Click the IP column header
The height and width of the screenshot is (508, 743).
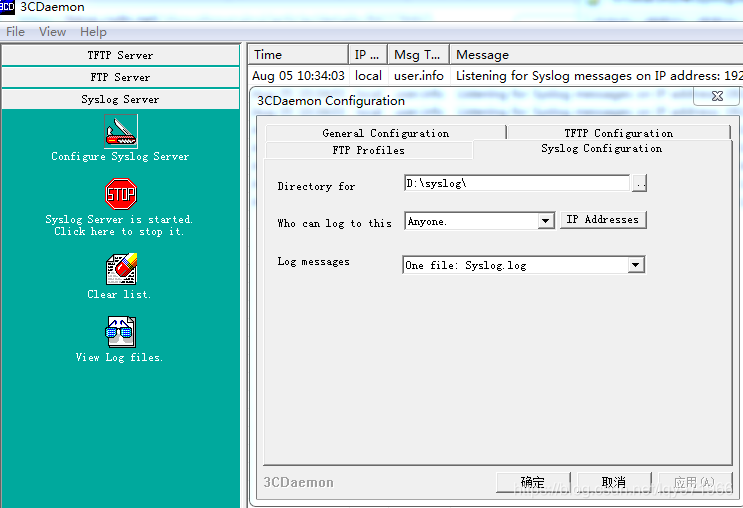[368, 54]
